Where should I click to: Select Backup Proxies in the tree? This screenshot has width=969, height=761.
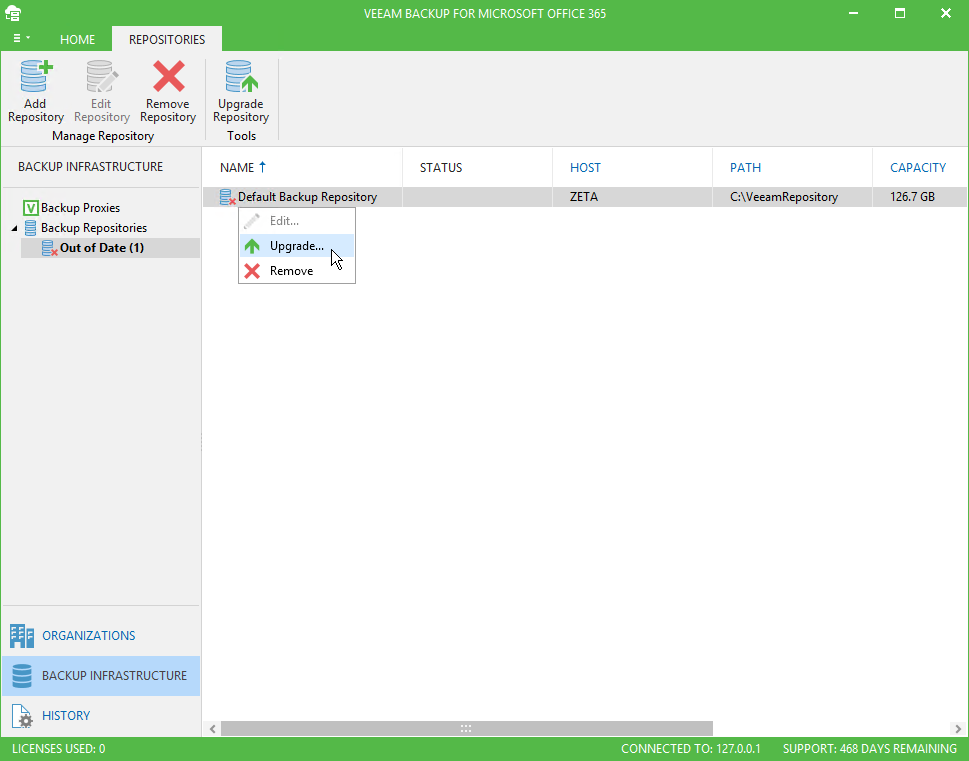coord(80,208)
